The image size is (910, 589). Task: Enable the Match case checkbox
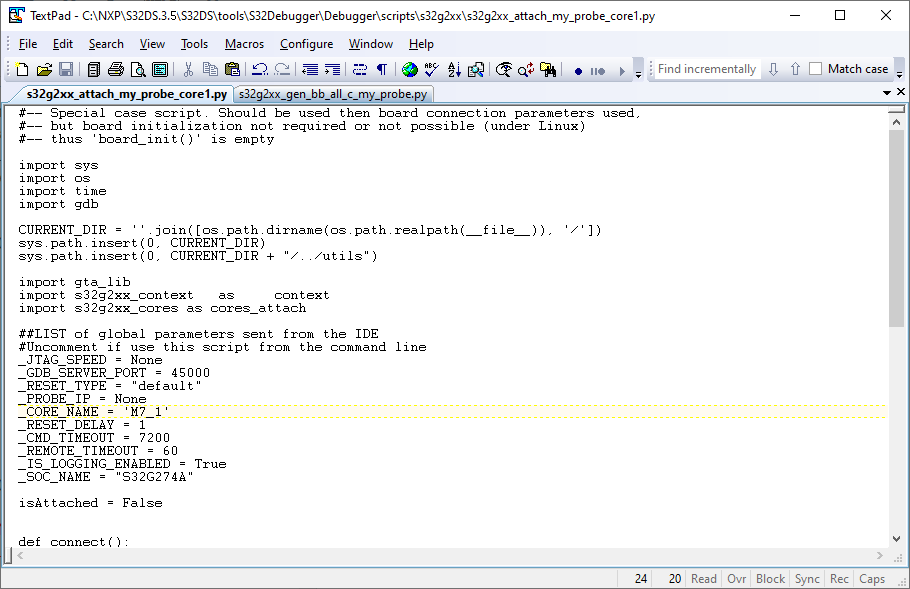point(815,69)
